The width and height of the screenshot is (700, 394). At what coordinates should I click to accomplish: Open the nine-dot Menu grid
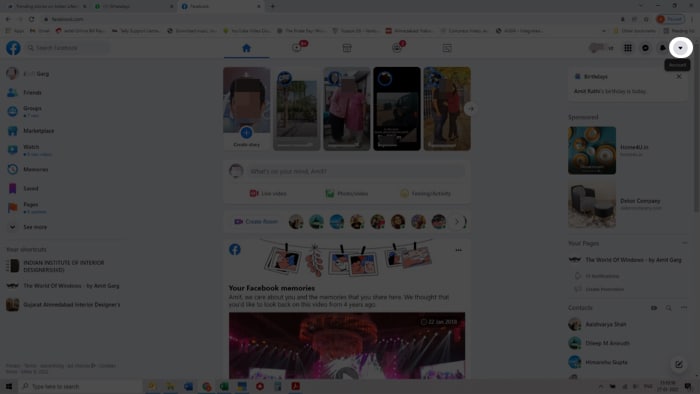click(x=628, y=48)
